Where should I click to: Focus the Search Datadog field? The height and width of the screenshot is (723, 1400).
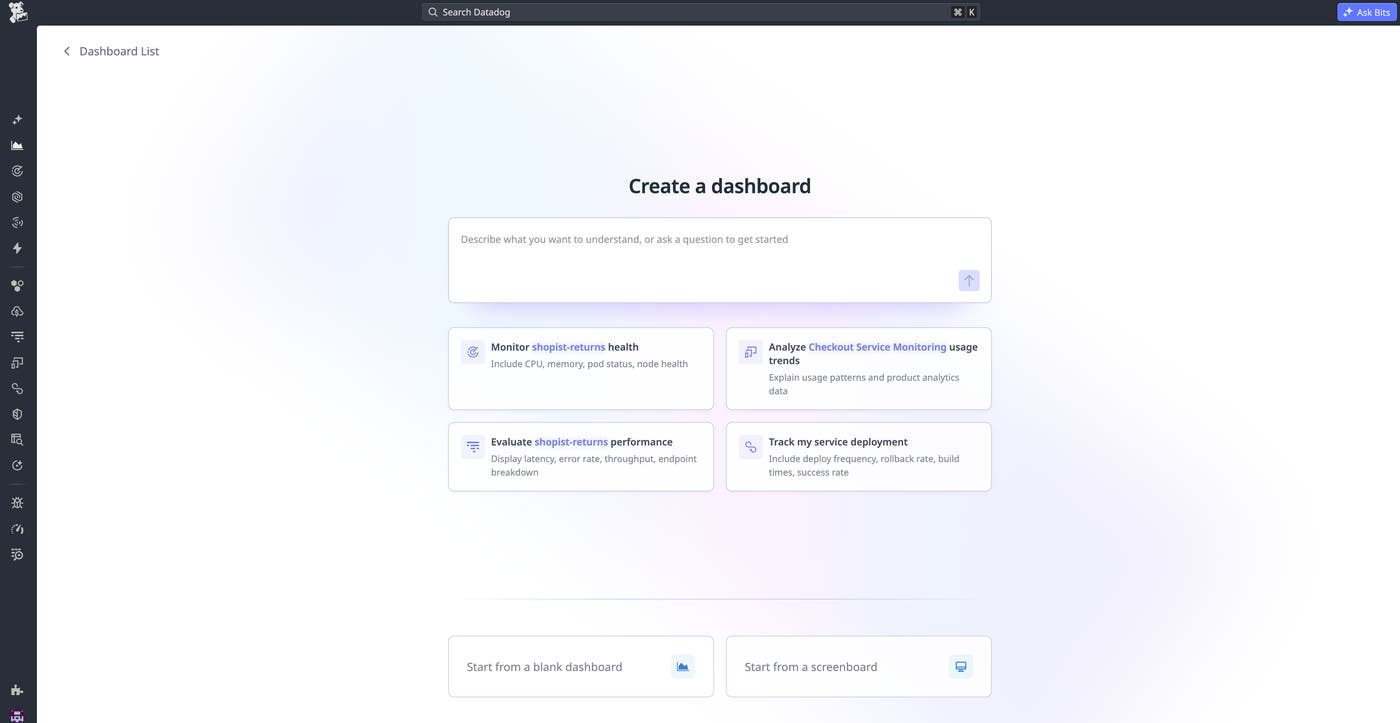pos(700,12)
